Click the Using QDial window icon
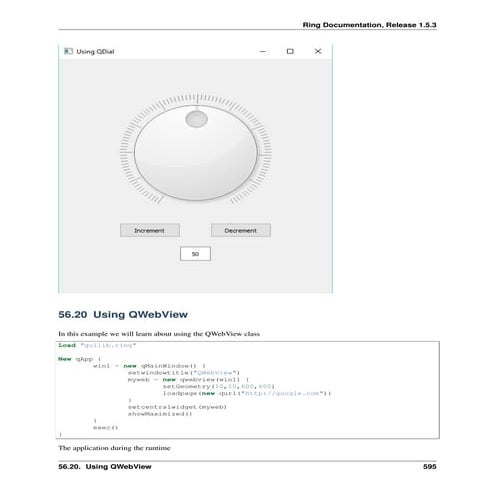Image resolution: width=495 pixels, height=495 pixels. point(68,51)
